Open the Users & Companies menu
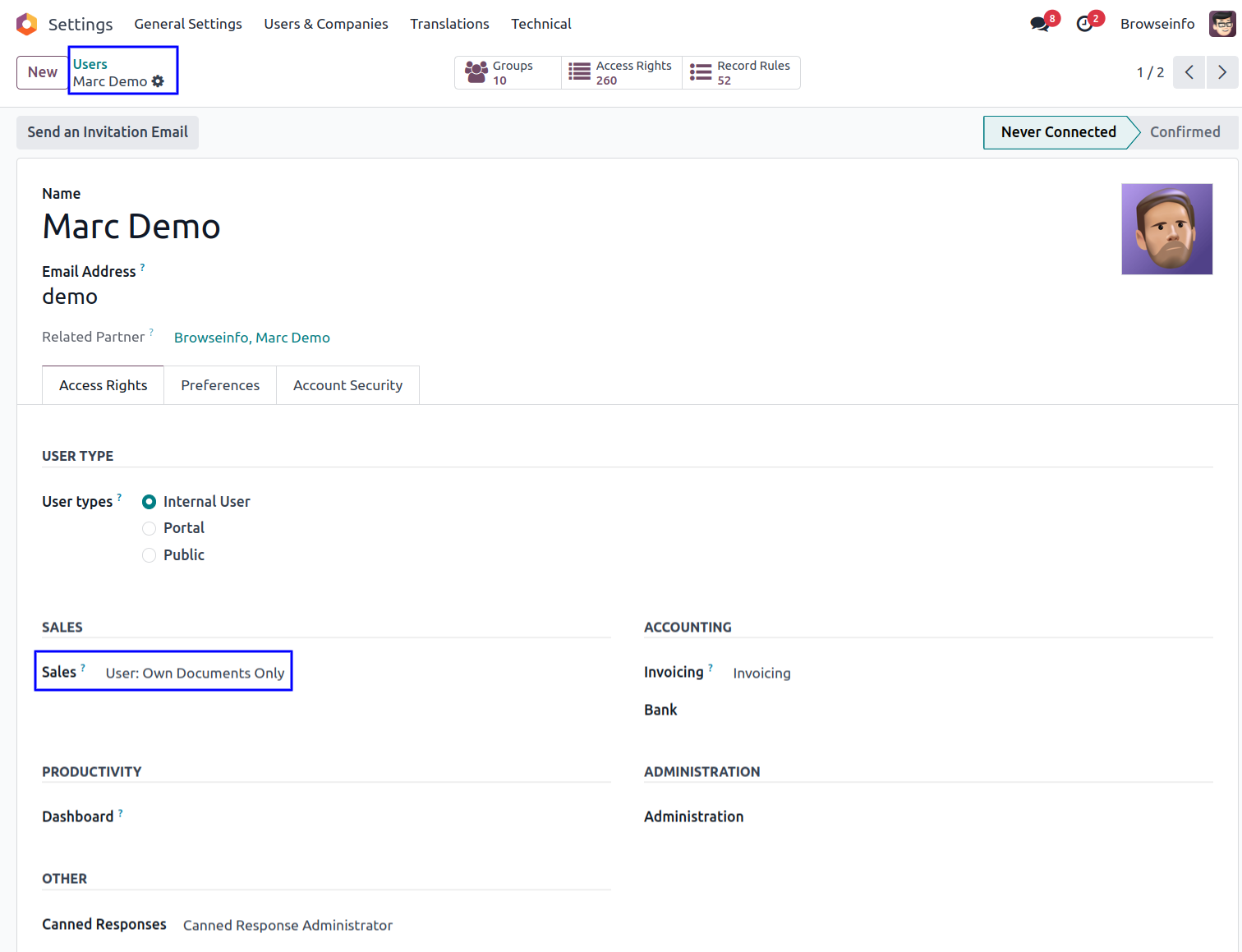 pos(325,24)
